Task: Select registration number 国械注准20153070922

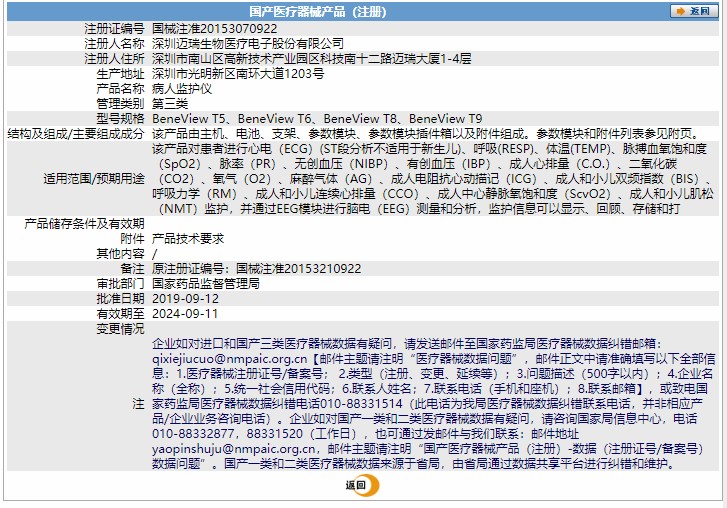Action: 214,29
